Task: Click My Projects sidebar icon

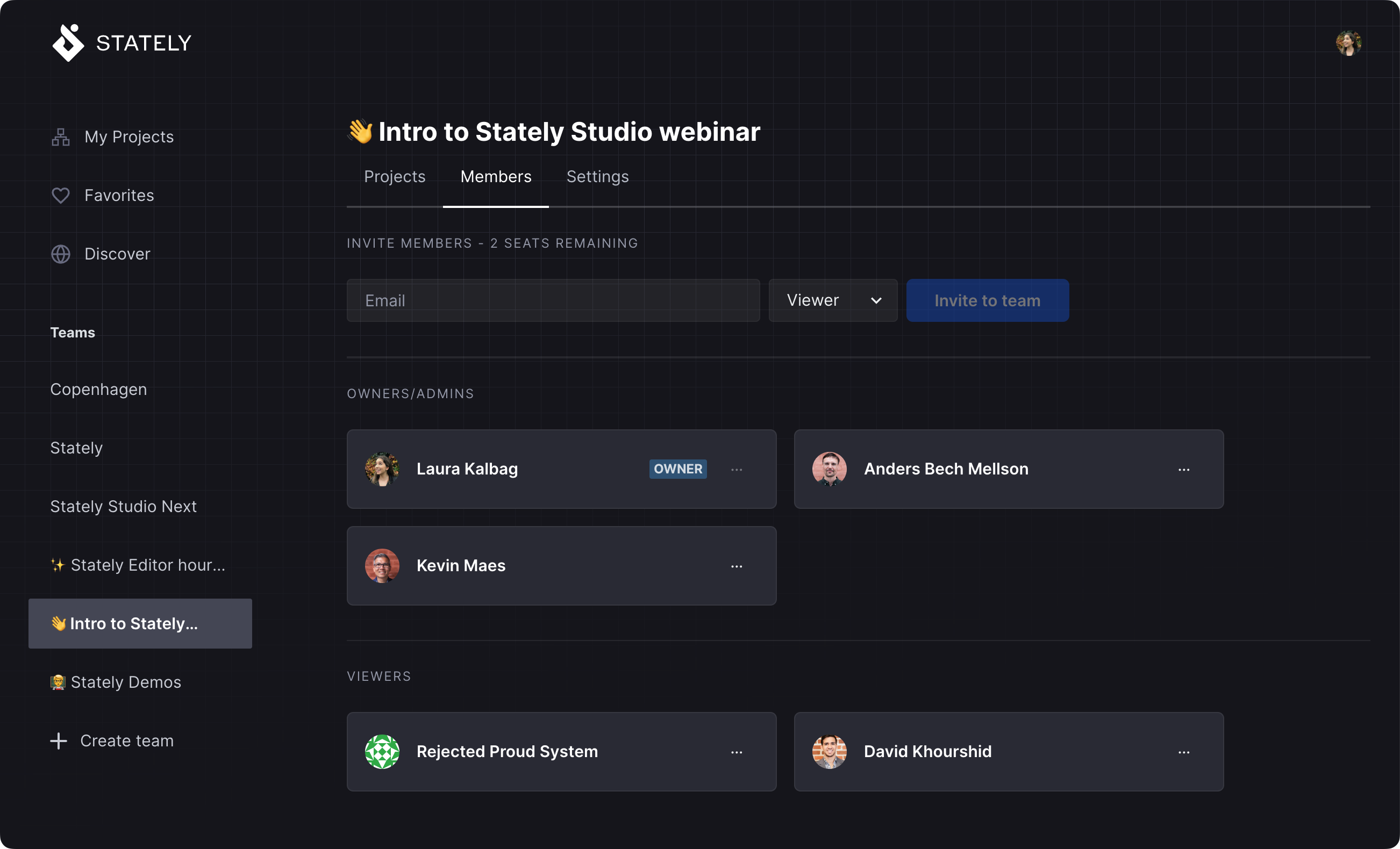Action: 62,136
